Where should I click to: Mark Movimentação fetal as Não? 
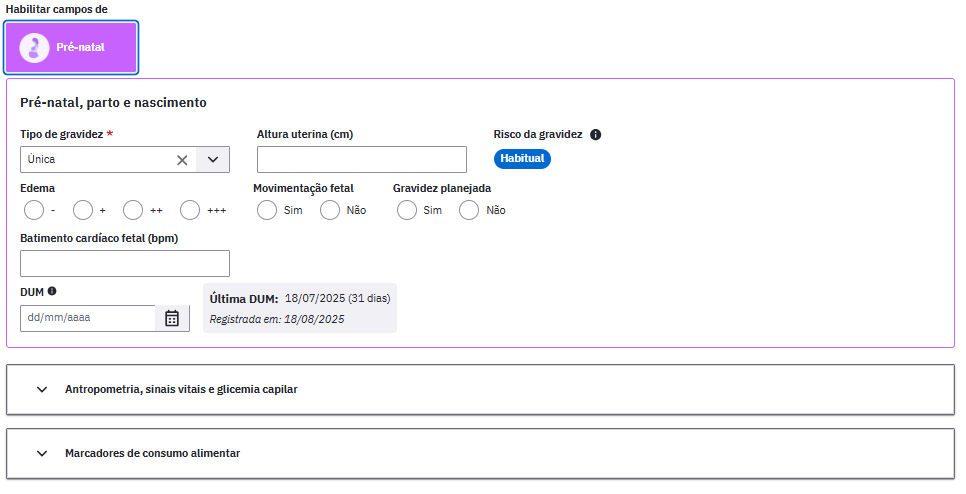[330, 210]
